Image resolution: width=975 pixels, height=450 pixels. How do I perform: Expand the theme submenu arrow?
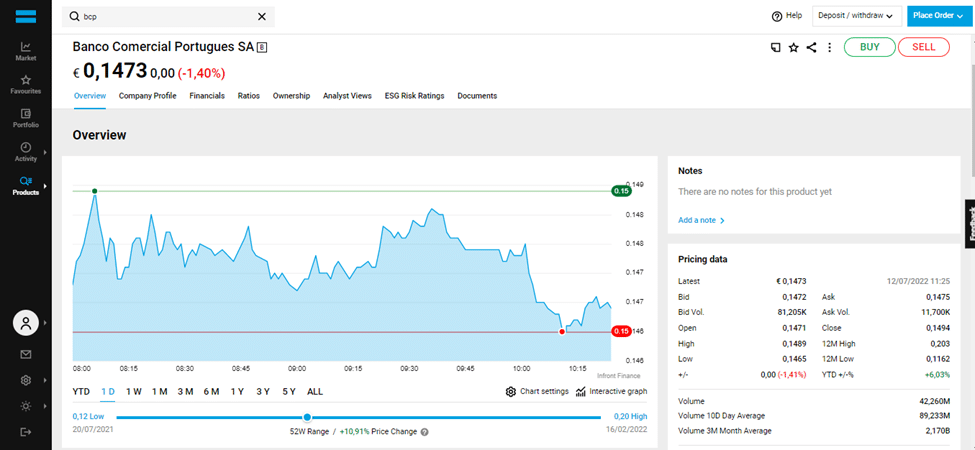(x=45, y=406)
